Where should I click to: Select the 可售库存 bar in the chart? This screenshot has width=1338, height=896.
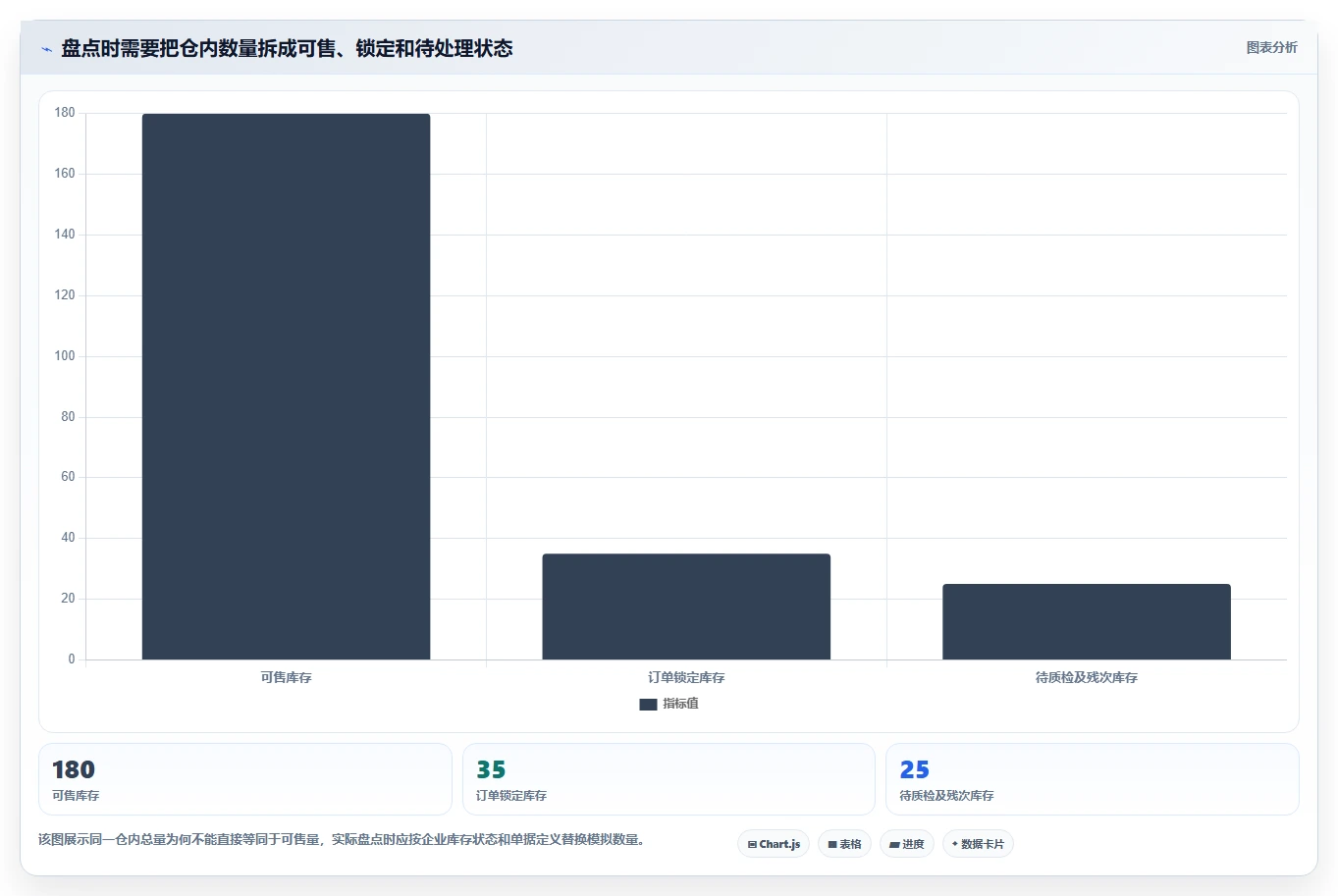(286, 387)
